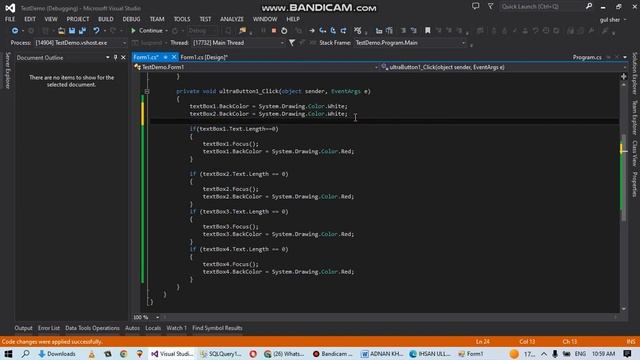Collapse the ultraButton1_Click method outlining box
This screenshot has width=640, height=360.
coord(147,91)
